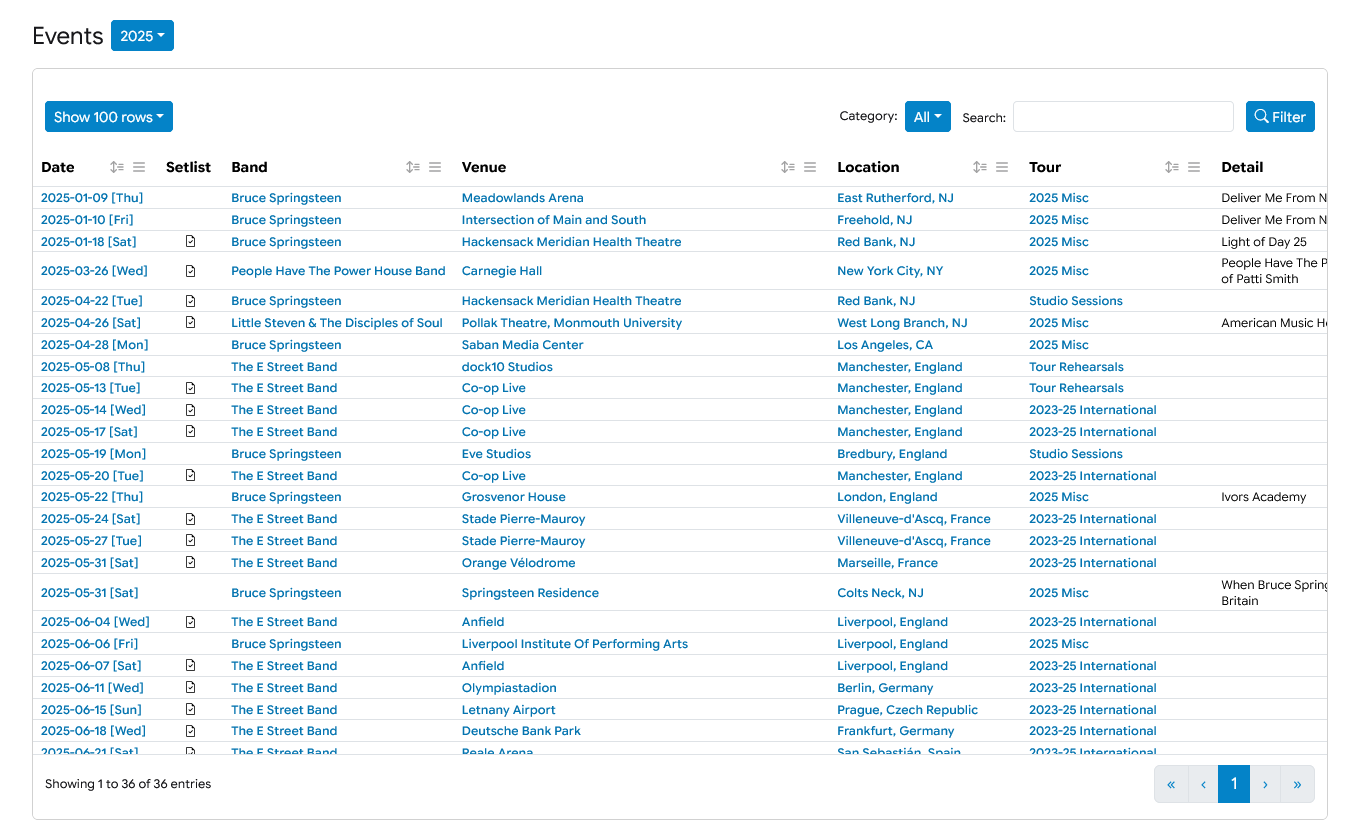
Task: Go to the next page in pagination
Action: point(1265,784)
